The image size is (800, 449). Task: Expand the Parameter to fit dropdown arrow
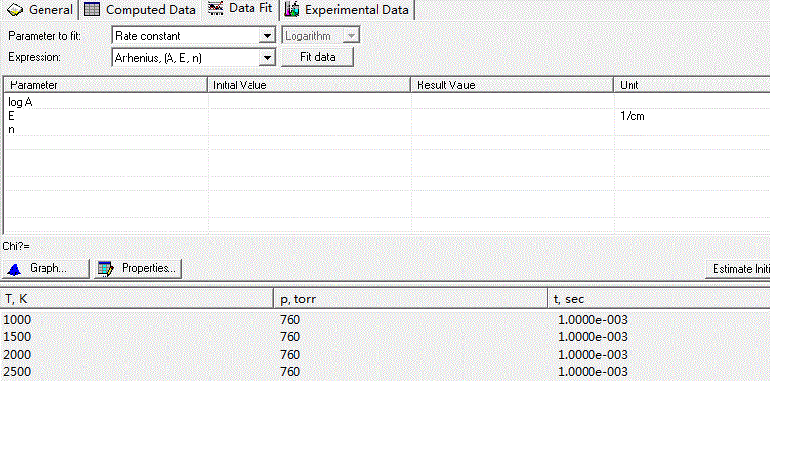click(x=267, y=36)
